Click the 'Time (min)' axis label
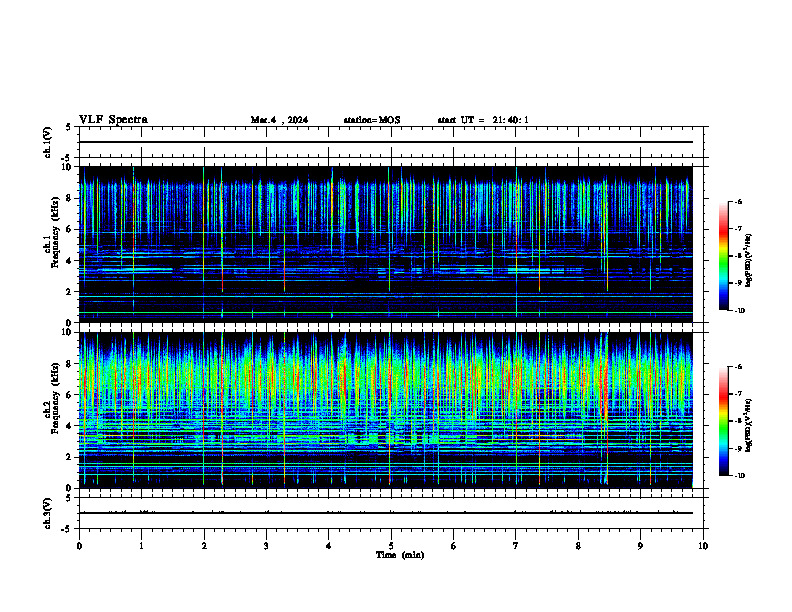 (400, 555)
